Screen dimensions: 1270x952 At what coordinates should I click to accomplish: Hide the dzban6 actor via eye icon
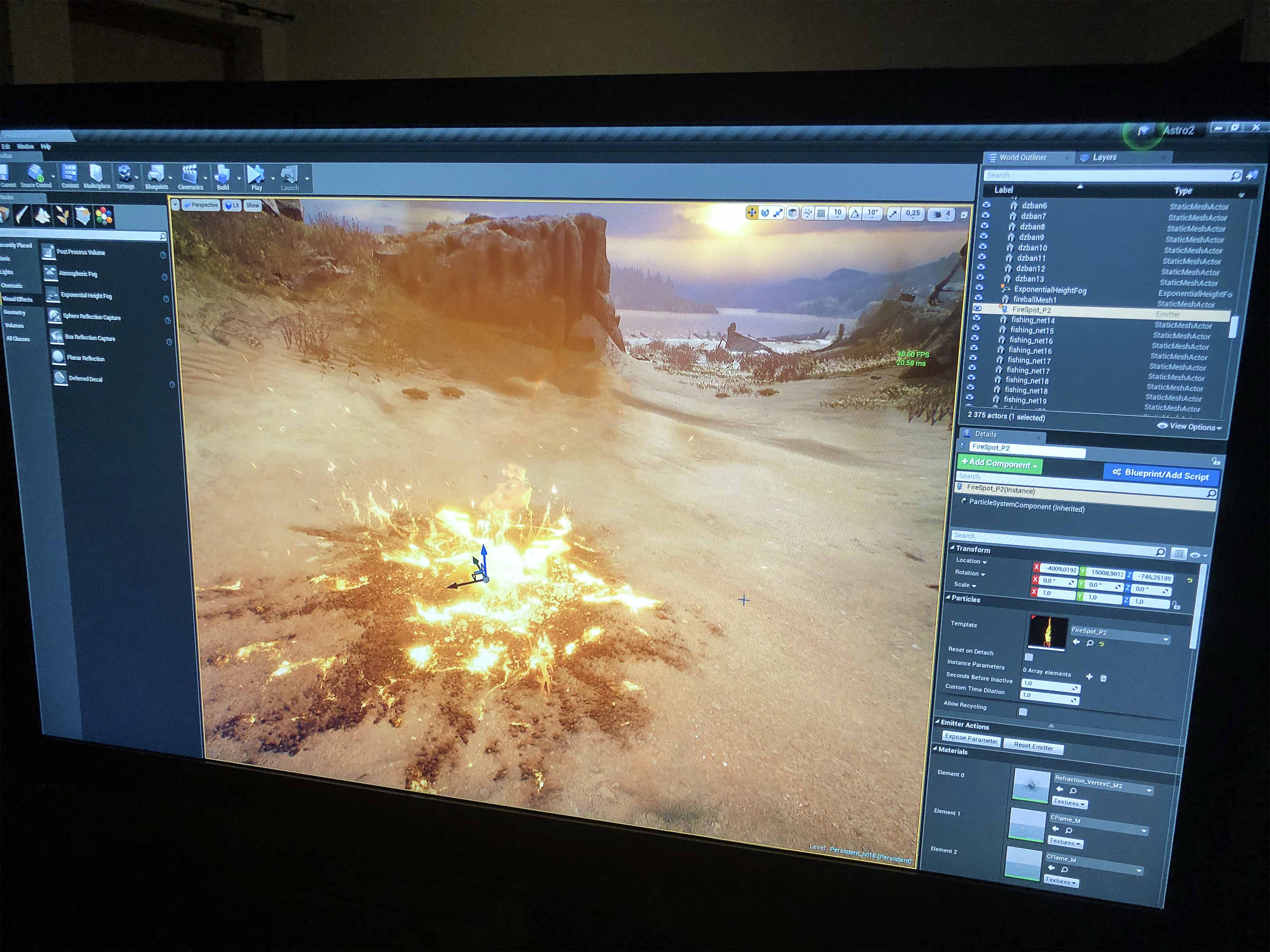pos(986,204)
